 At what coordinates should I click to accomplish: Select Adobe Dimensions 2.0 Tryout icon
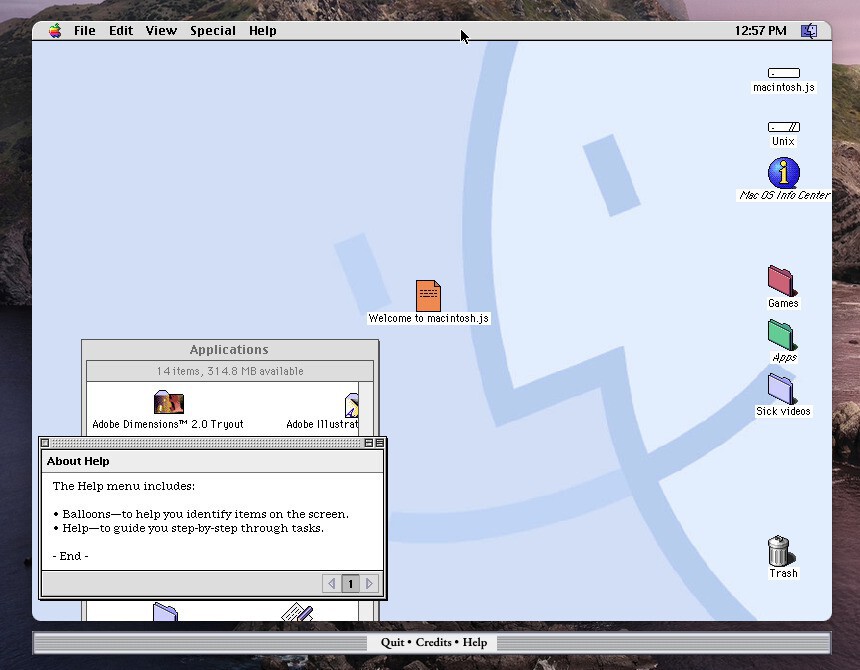[x=169, y=402]
